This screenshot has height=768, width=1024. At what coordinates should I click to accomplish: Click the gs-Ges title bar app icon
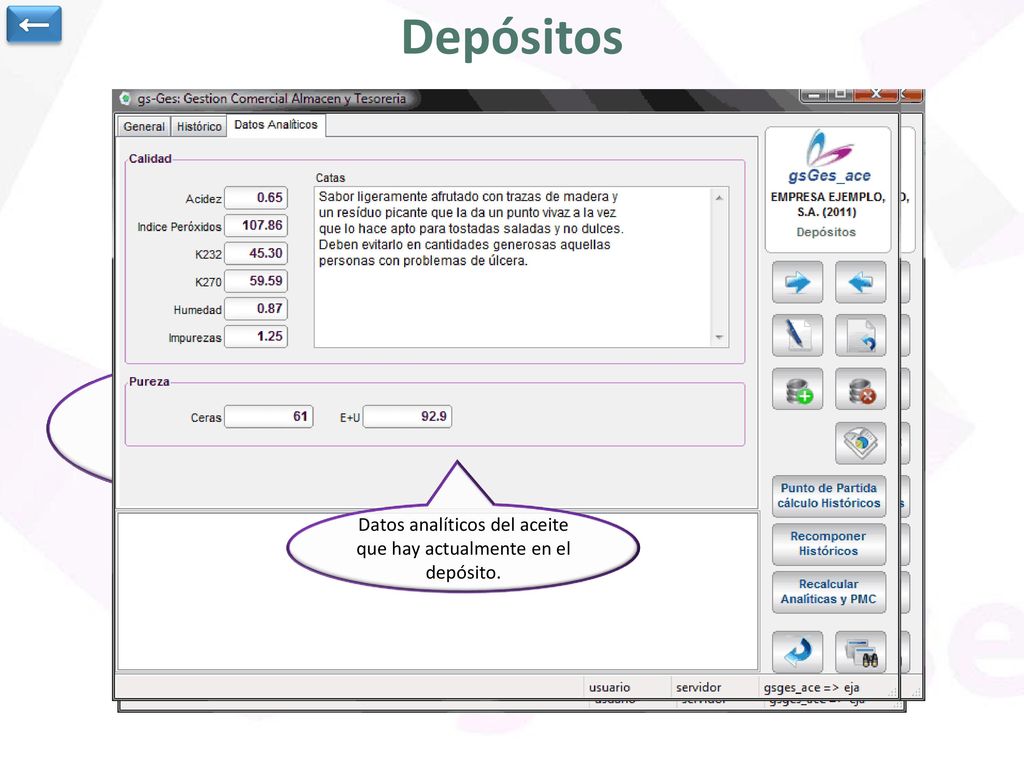coord(125,99)
